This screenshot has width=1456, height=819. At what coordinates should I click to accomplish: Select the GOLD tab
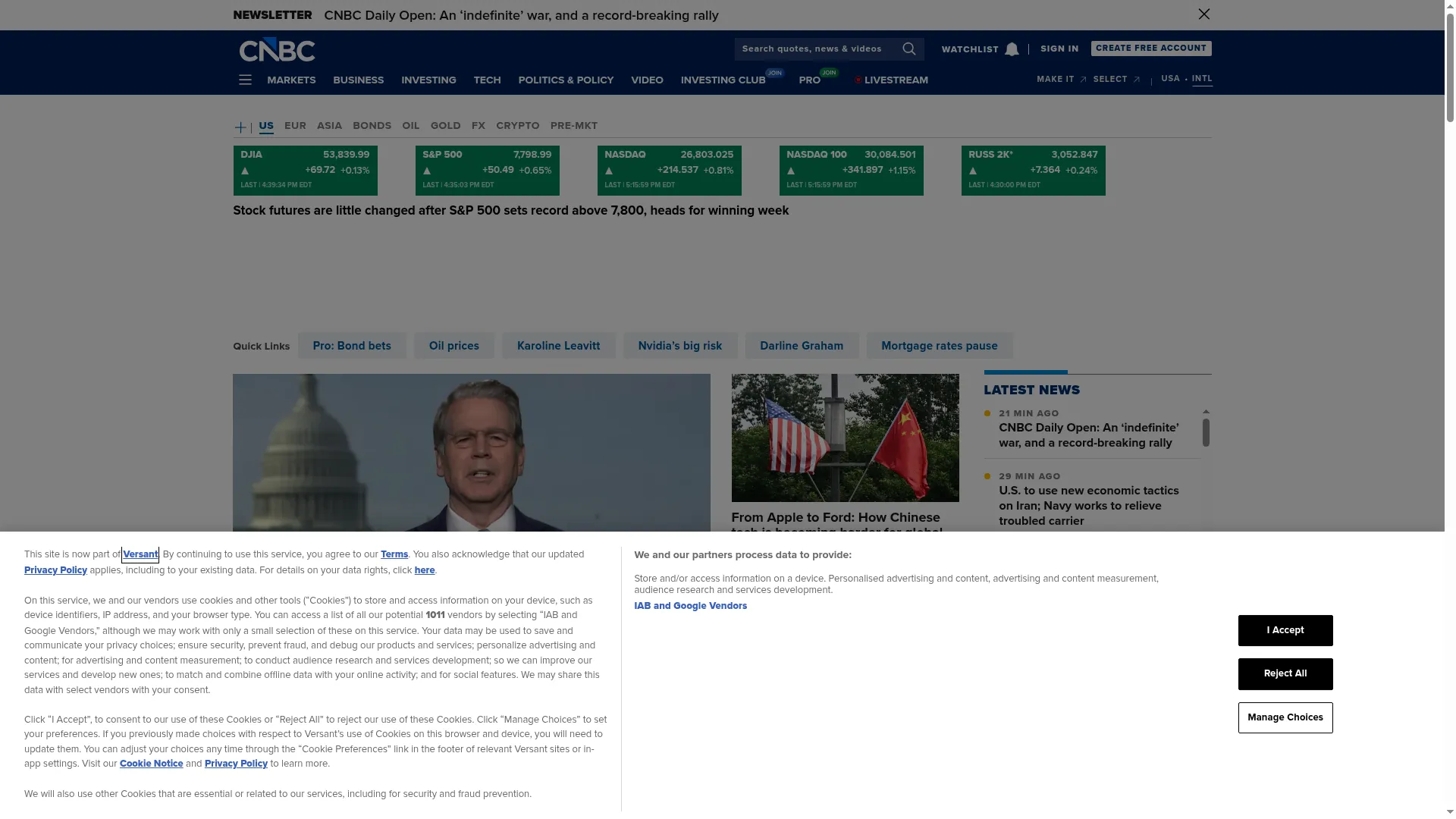[x=446, y=126]
